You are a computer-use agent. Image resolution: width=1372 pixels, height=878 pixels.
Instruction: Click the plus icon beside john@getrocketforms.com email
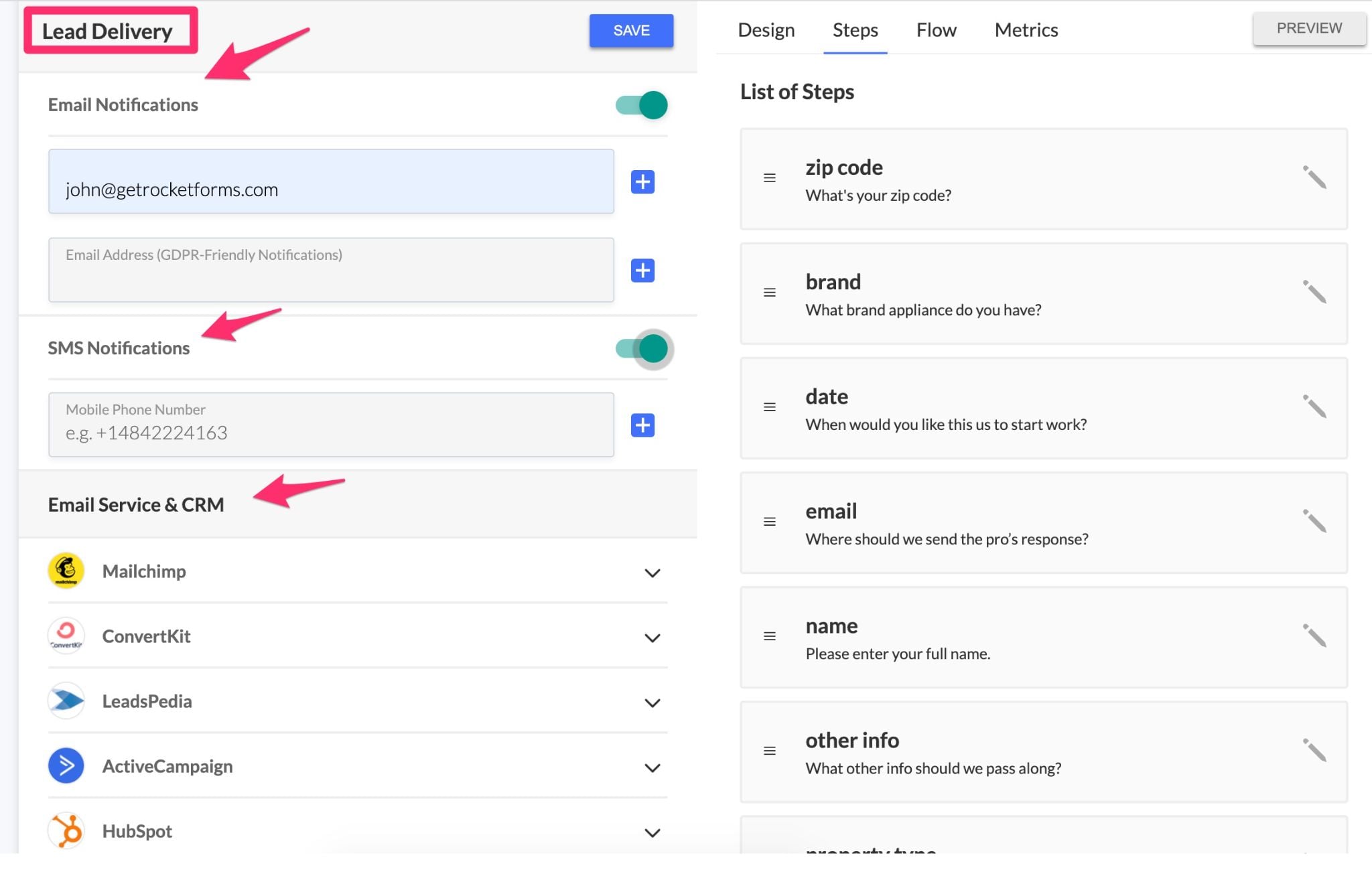(x=642, y=181)
